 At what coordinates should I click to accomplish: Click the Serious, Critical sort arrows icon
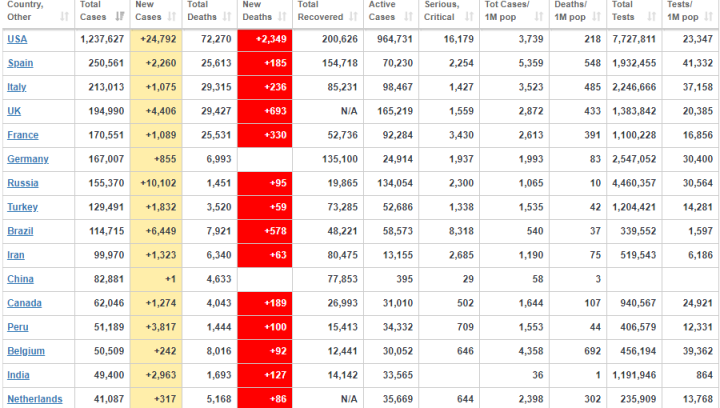pyautogui.click(x=469, y=17)
